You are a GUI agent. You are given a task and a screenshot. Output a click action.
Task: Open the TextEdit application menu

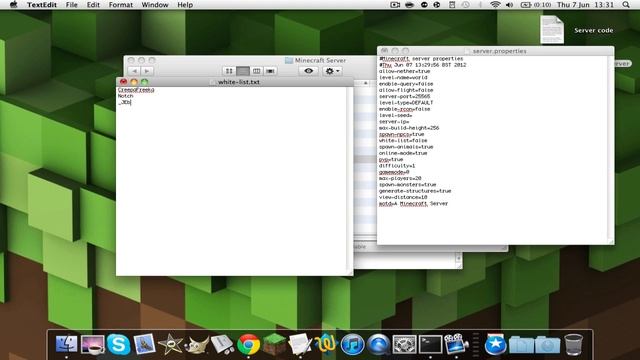click(42, 5)
